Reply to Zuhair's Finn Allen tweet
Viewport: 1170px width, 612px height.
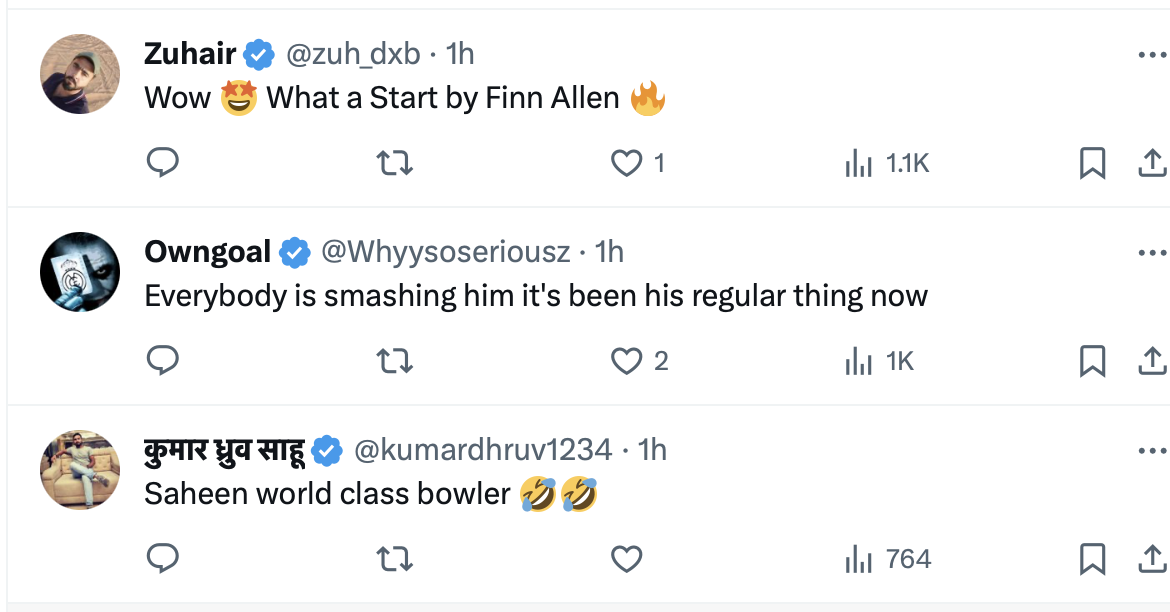(x=162, y=163)
